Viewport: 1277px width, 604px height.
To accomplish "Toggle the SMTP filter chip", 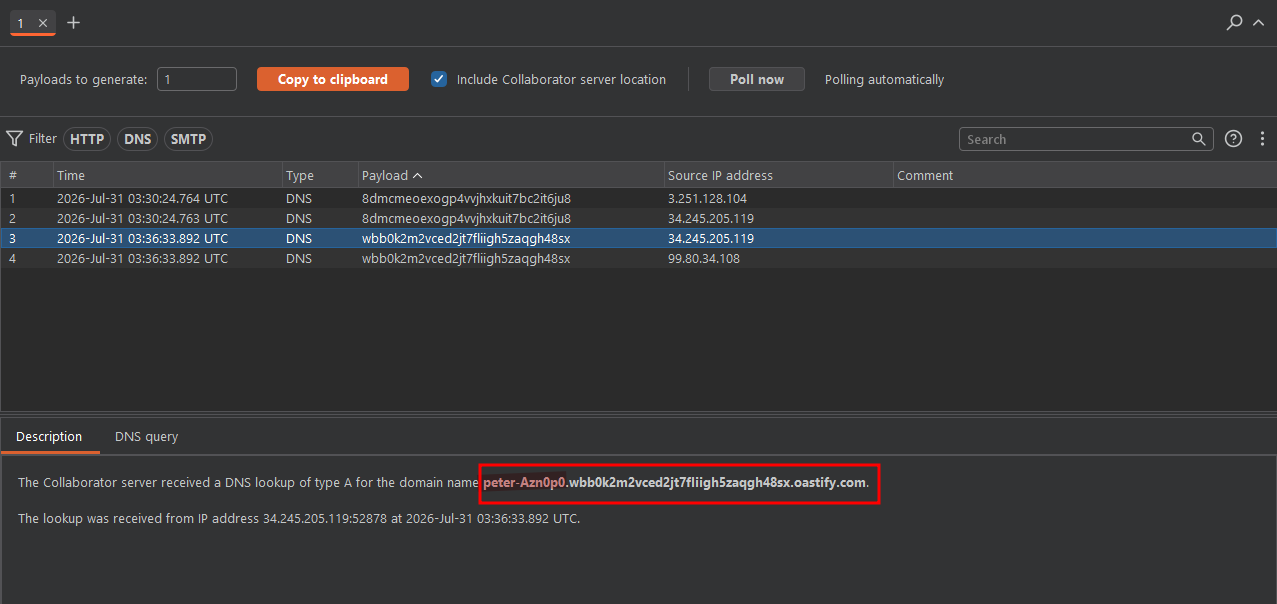I will pyautogui.click(x=188, y=139).
